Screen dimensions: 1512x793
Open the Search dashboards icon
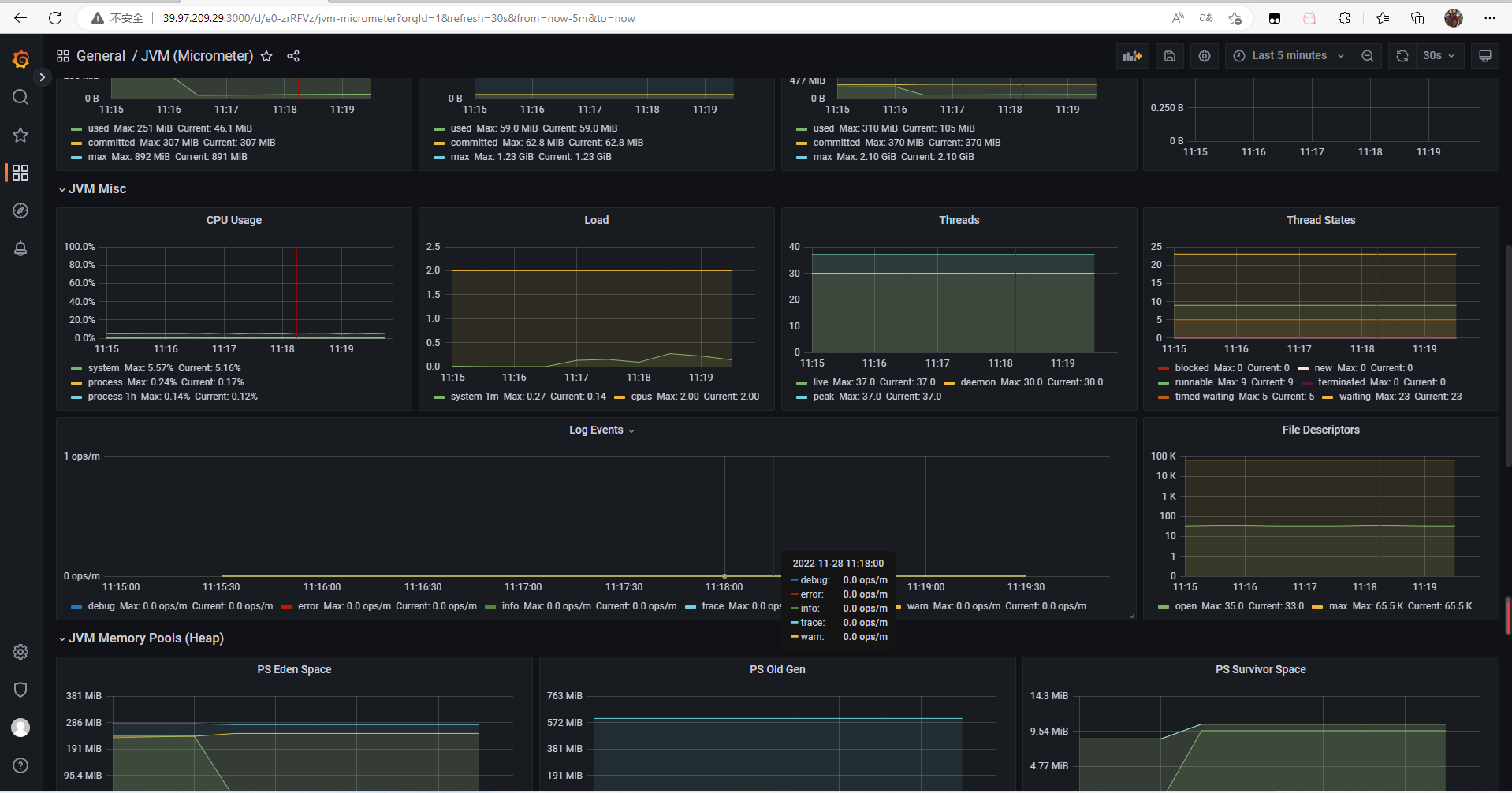(20, 97)
